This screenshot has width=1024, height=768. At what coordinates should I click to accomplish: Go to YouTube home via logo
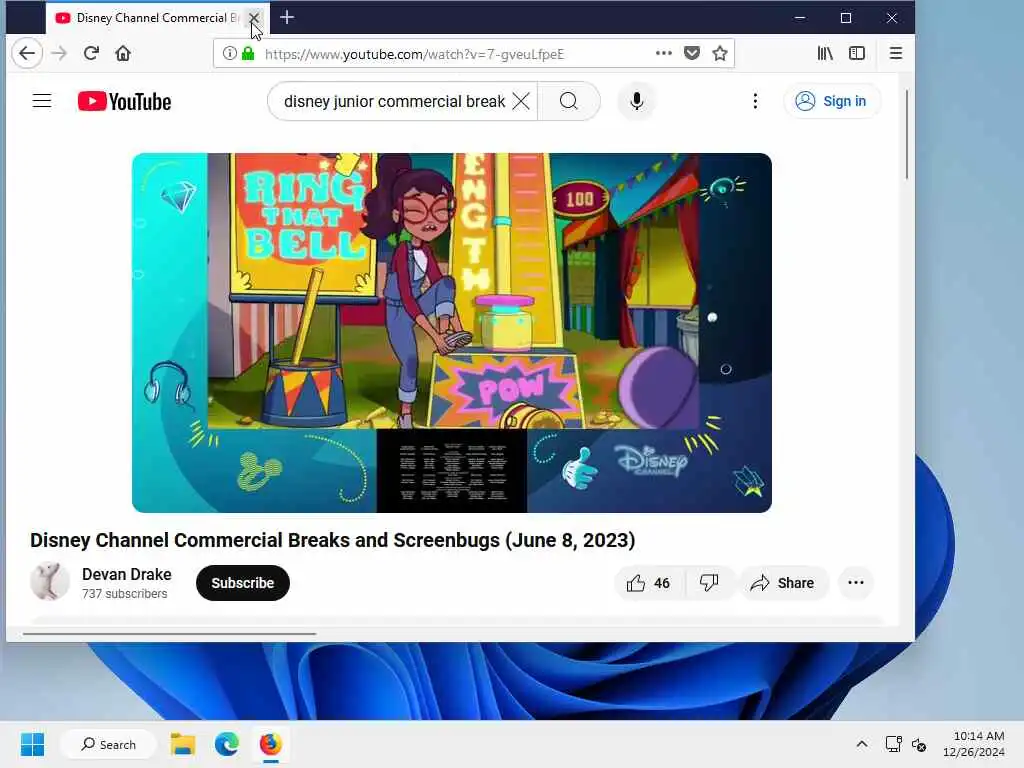(124, 101)
